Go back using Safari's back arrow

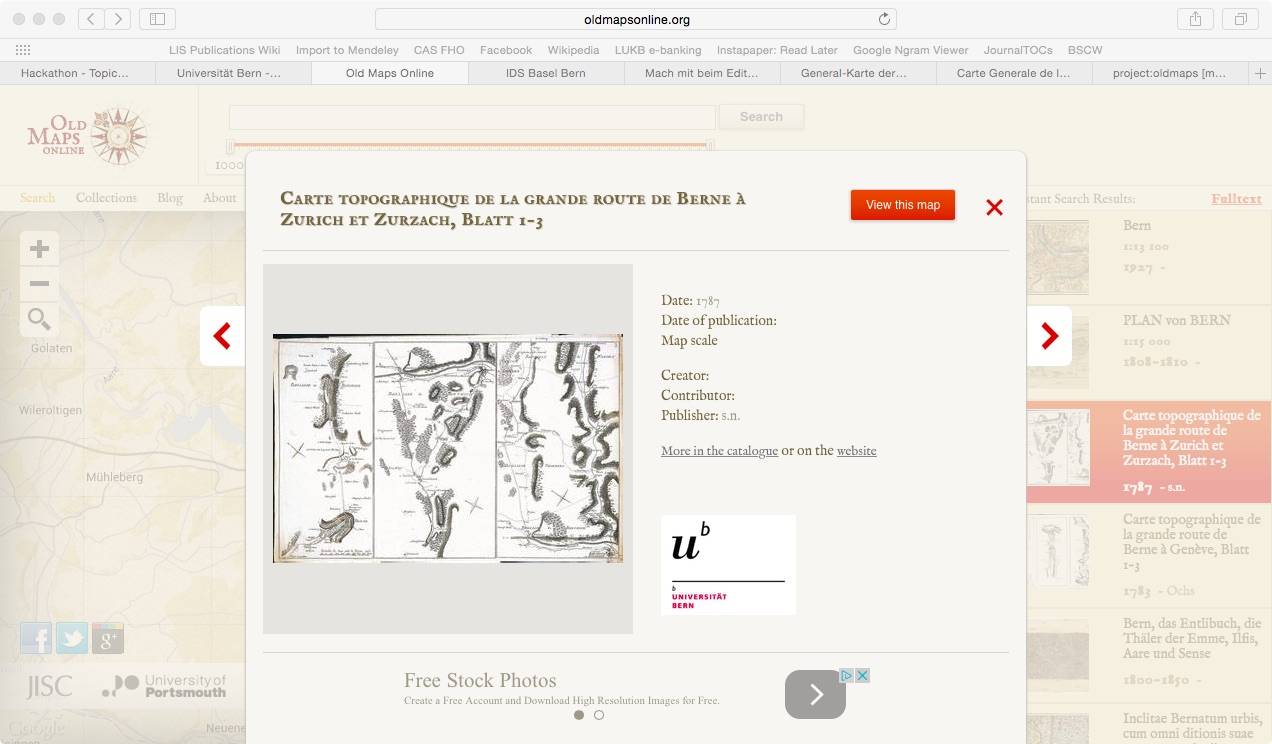pos(91,19)
